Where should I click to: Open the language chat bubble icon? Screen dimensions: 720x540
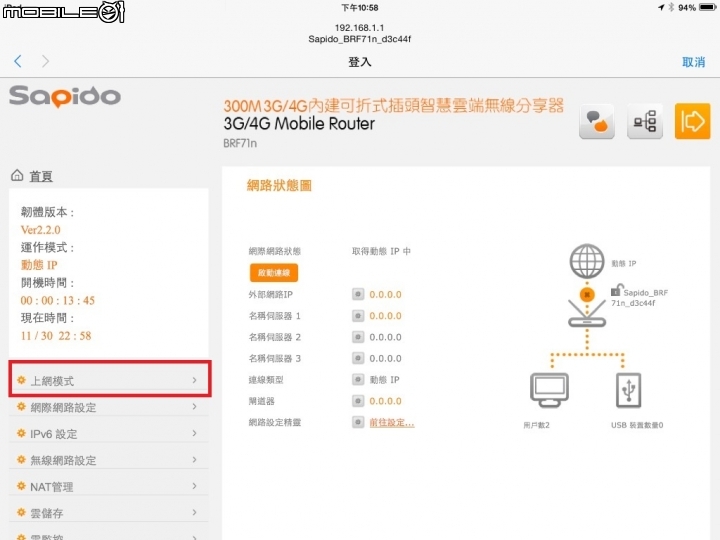pos(596,122)
